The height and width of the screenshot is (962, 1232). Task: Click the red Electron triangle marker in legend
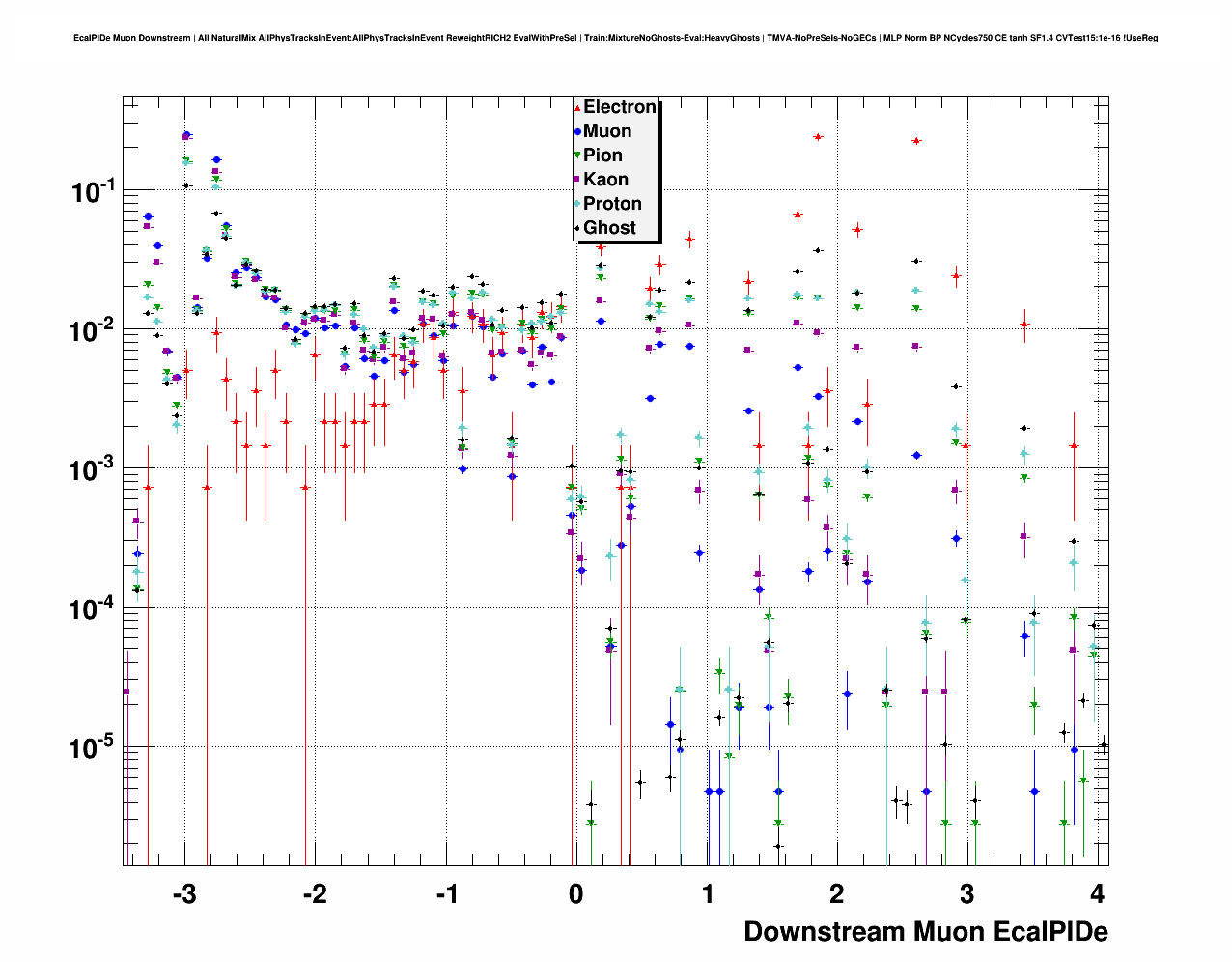577,108
